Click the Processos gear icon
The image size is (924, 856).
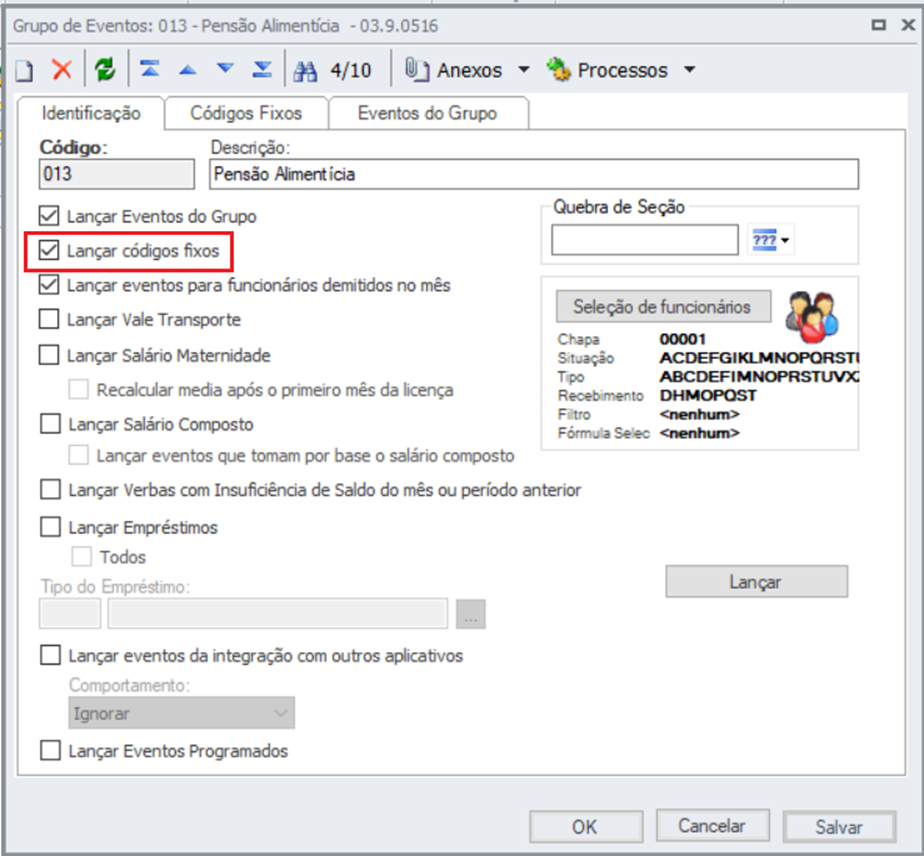(x=558, y=70)
